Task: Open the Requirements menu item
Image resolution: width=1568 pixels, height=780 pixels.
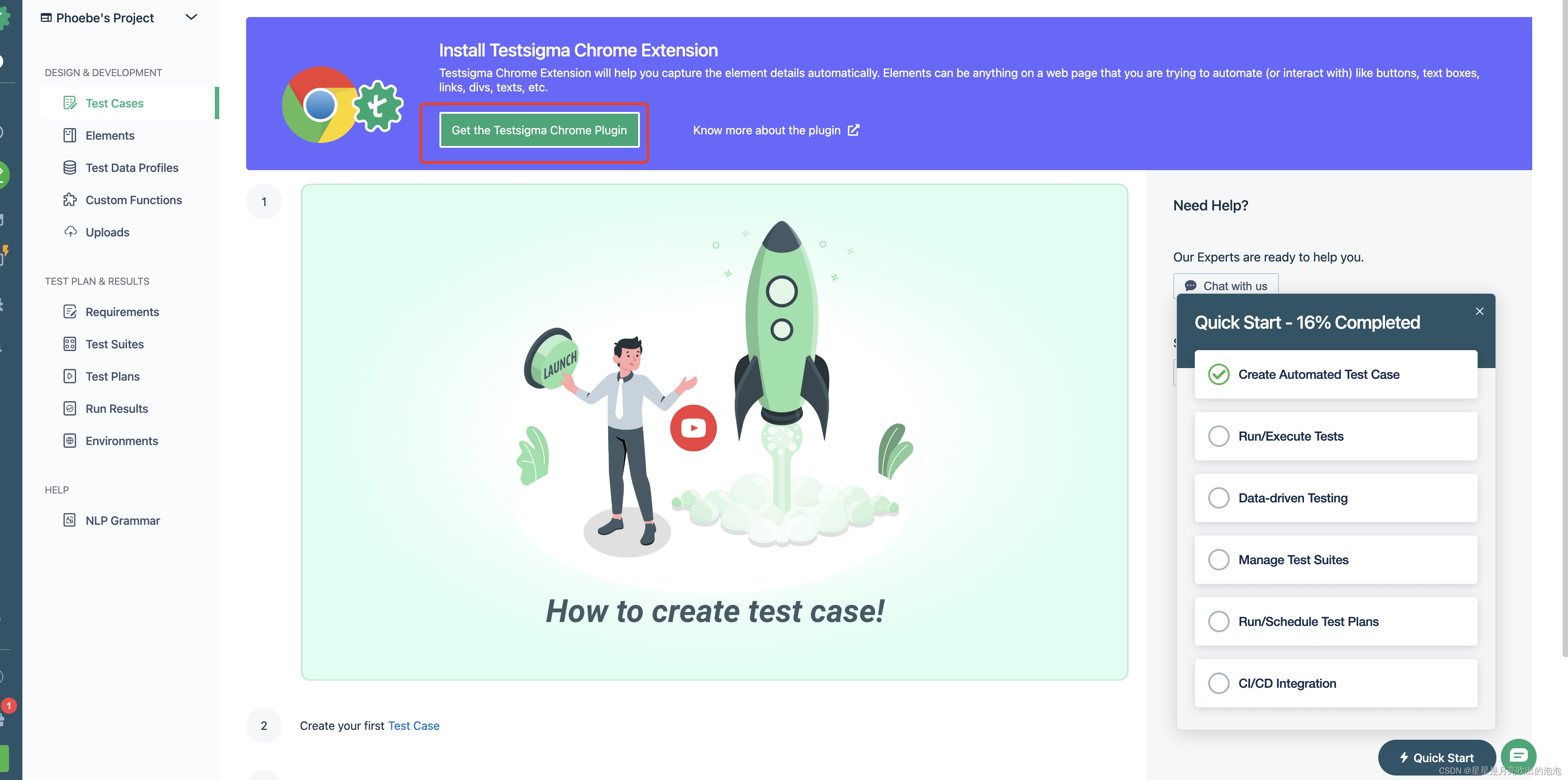Action: click(x=122, y=312)
